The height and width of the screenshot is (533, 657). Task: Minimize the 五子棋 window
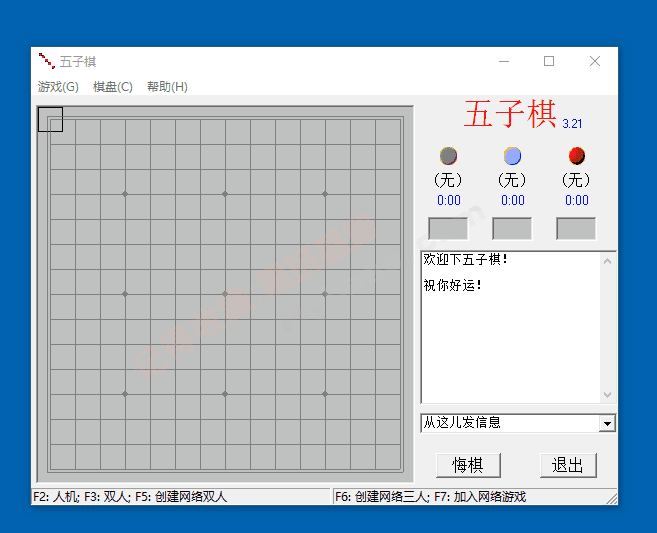click(504, 61)
